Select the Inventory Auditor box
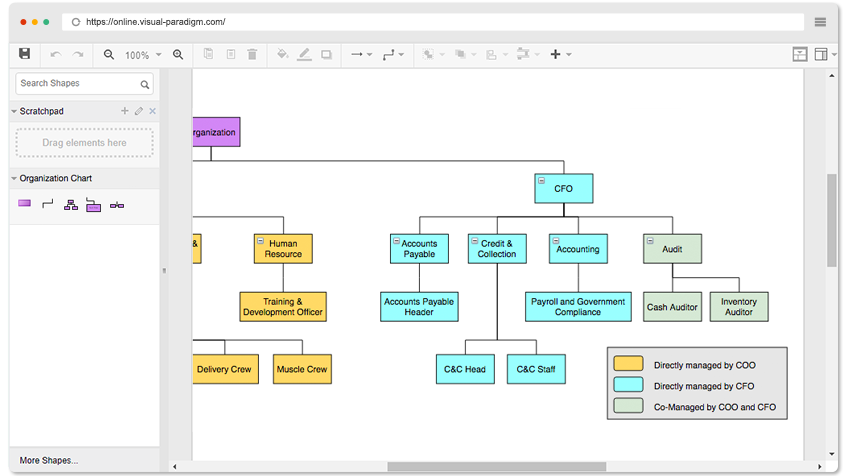Screen dimensions: 848x476 pos(739,307)
